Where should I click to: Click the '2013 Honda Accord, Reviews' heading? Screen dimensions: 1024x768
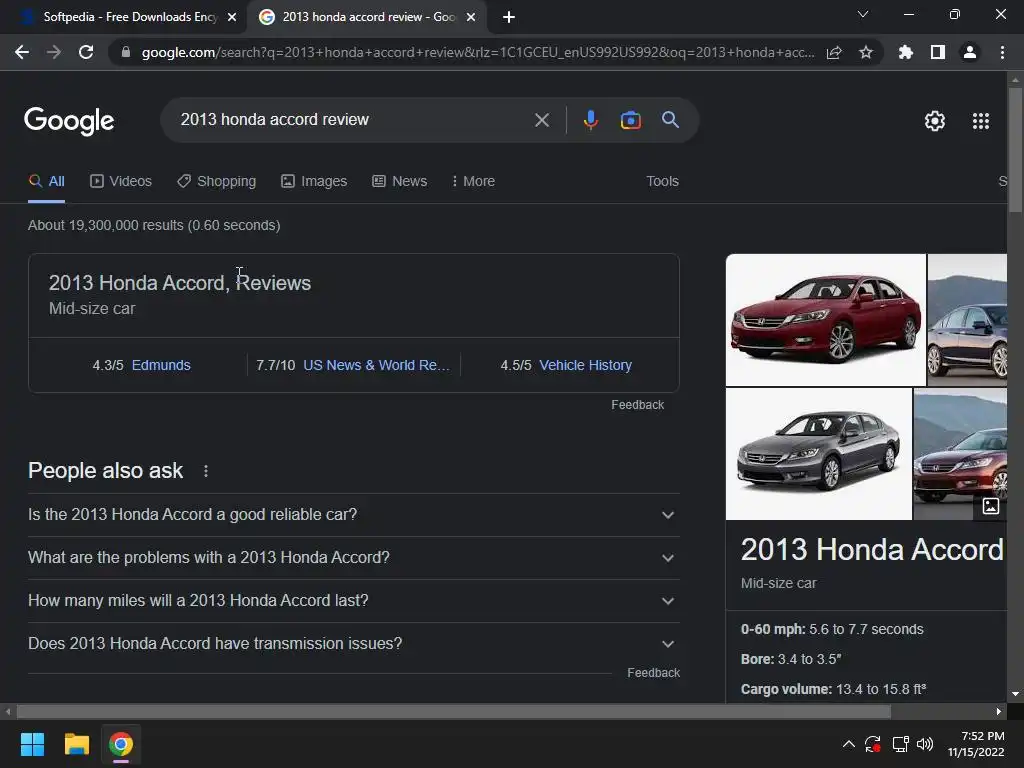coord(180,283)
